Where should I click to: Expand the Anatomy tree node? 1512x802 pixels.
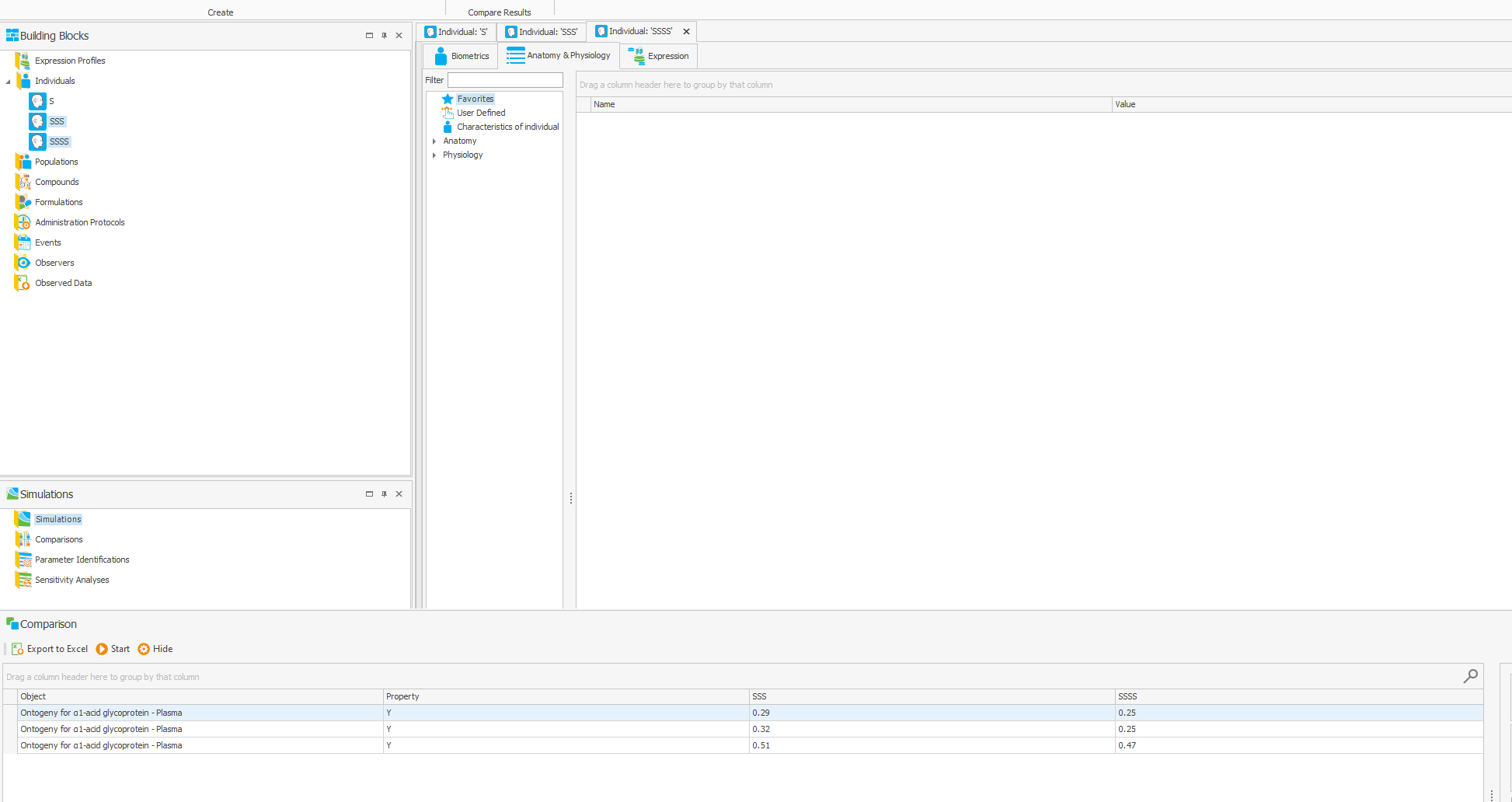435,141
